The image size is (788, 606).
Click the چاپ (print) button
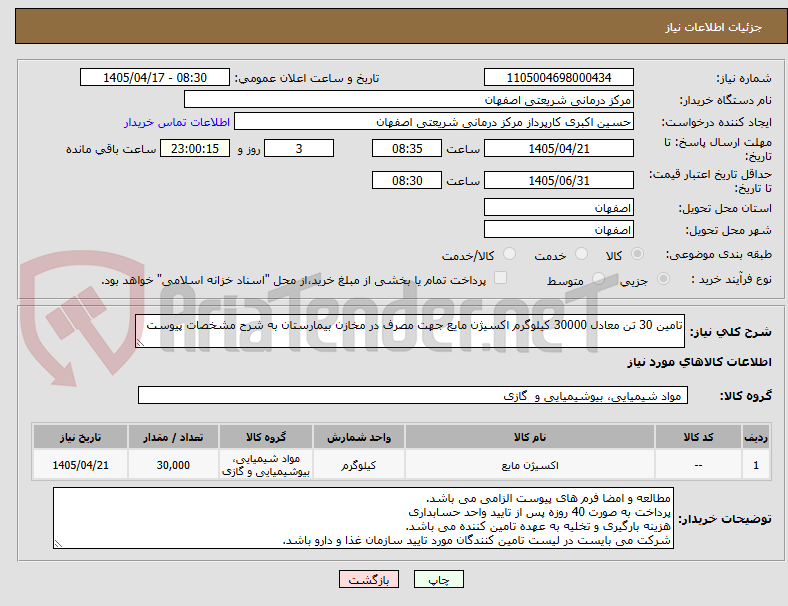(x=438, y=579)
